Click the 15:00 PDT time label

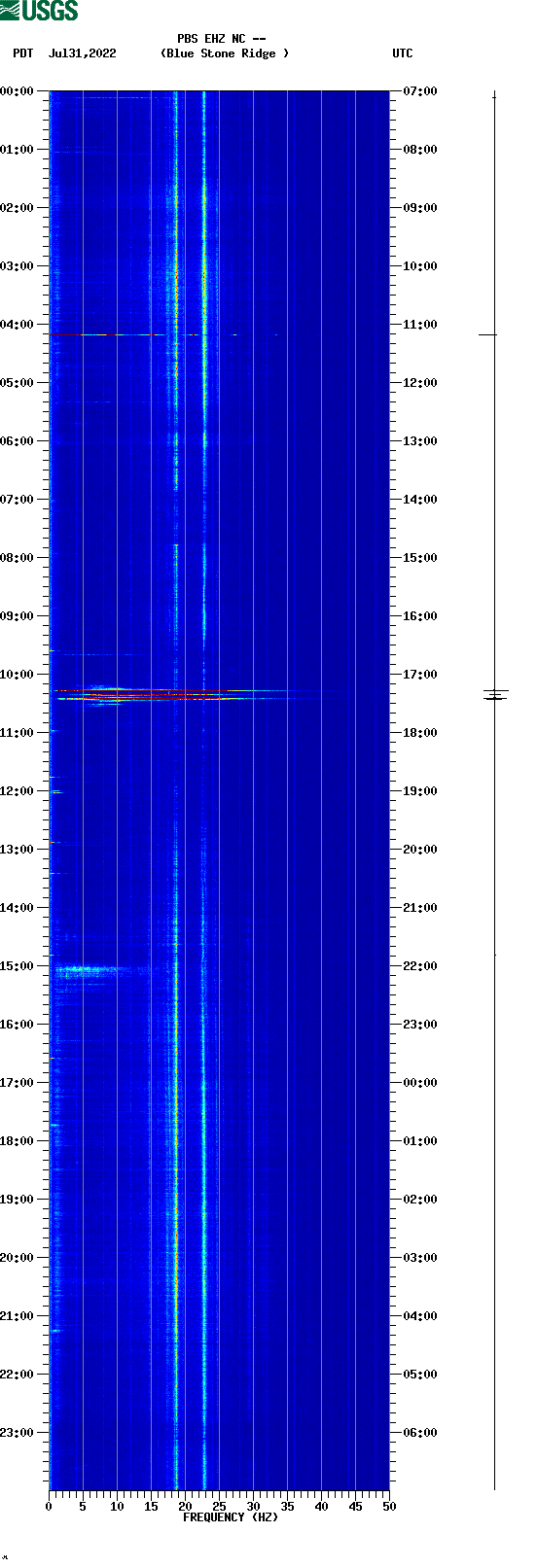coord(17,966)
